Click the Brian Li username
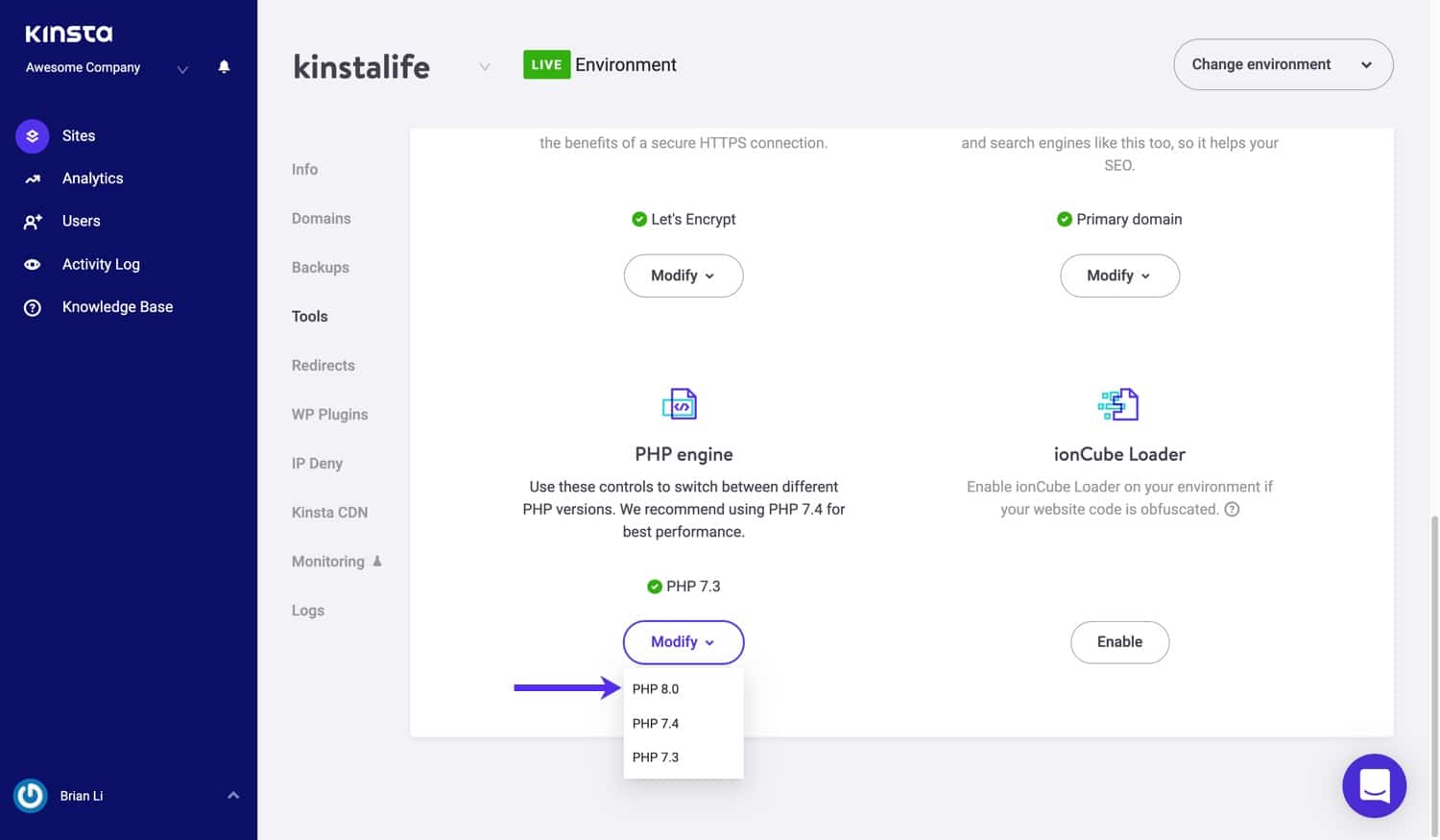Image resolution: width=1440 pixels, height=840 pixels. (82, 796)
